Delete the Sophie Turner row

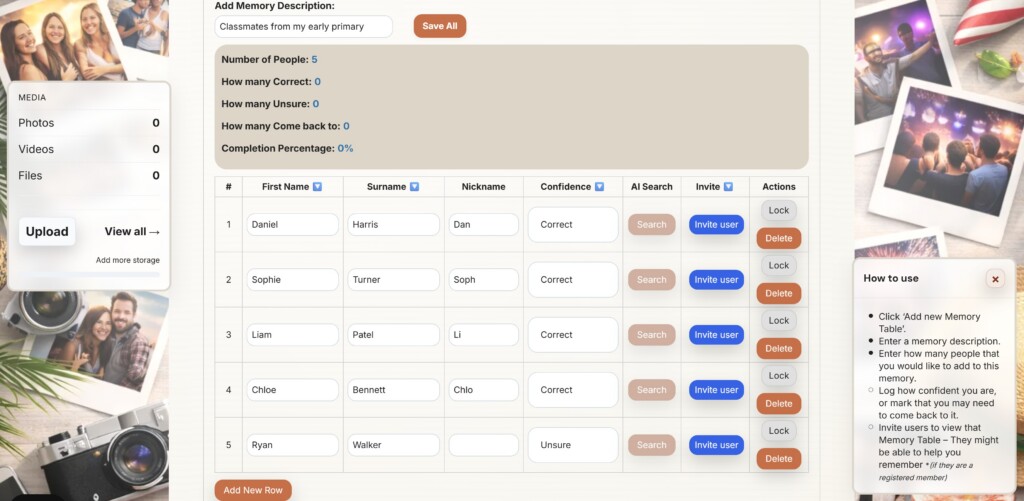click(778, 293)
